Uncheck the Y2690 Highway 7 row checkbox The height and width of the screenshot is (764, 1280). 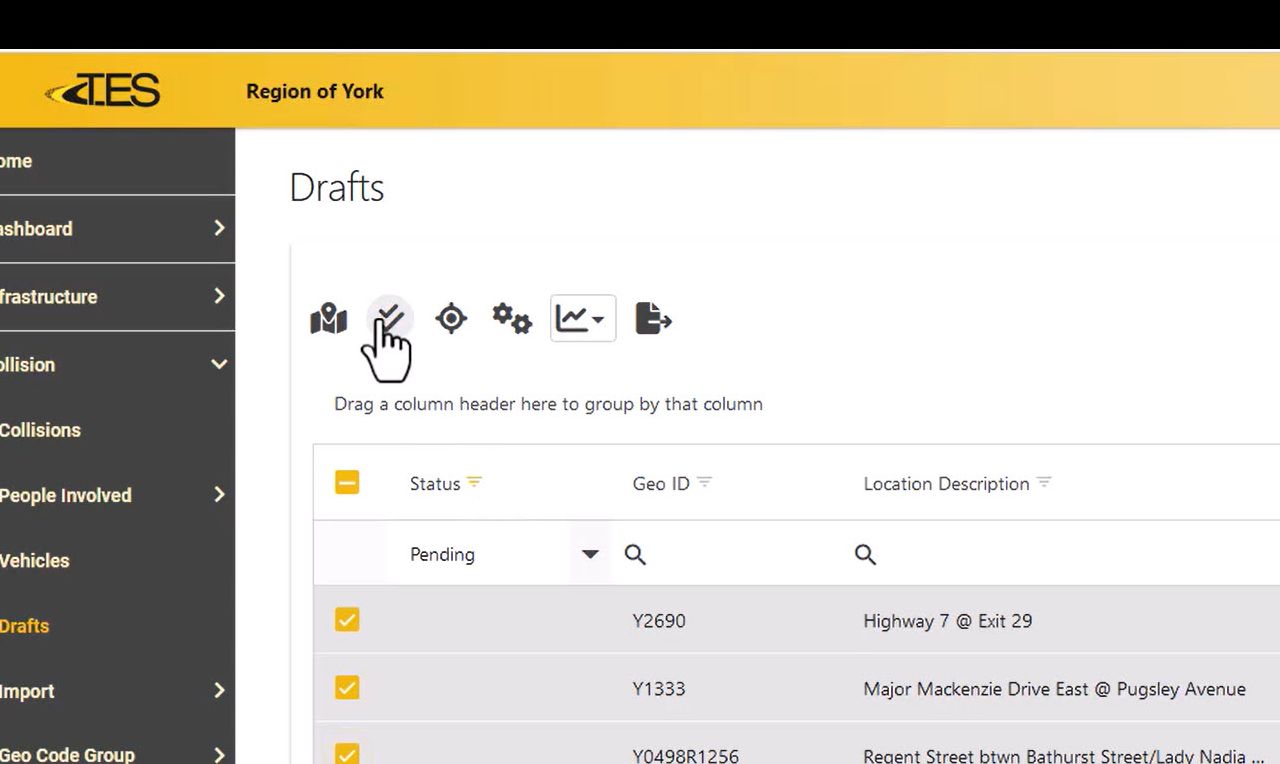347,620
